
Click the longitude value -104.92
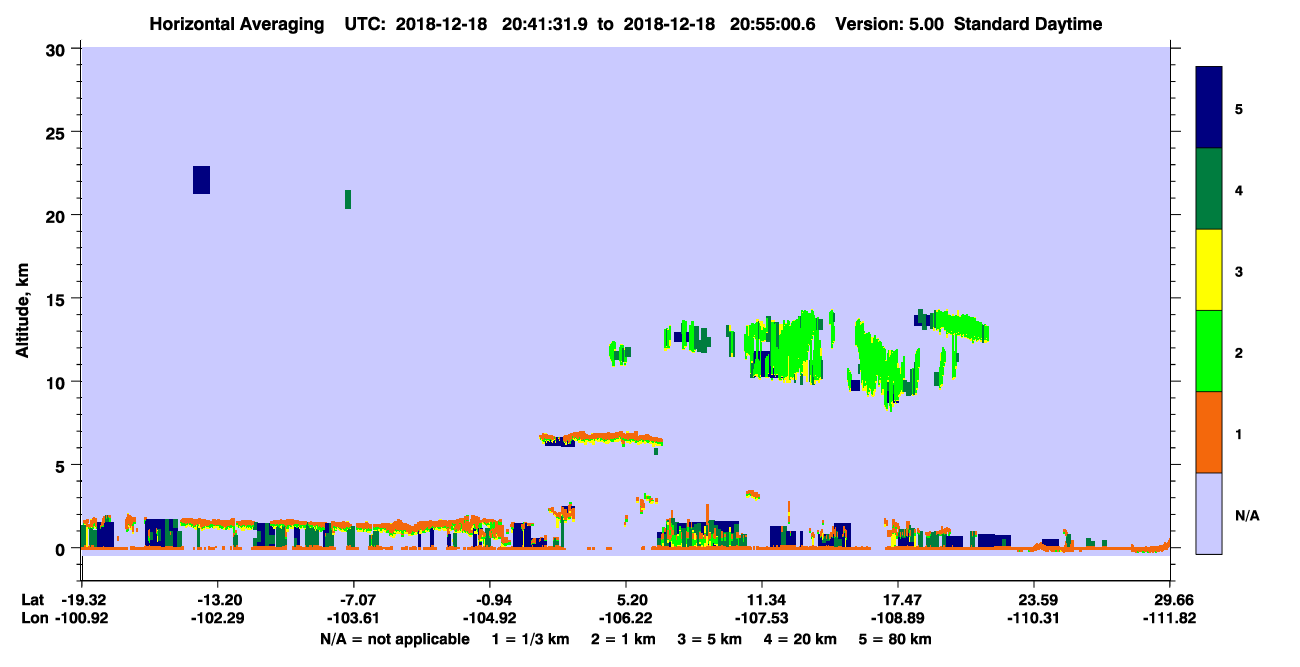tap(489, 618)
